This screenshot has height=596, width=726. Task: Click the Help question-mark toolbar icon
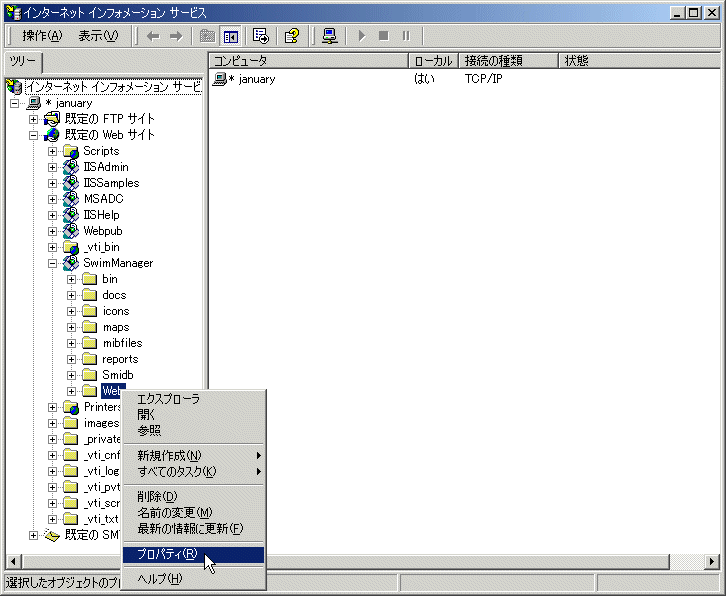pyautogui.click(x=292, y=36)
